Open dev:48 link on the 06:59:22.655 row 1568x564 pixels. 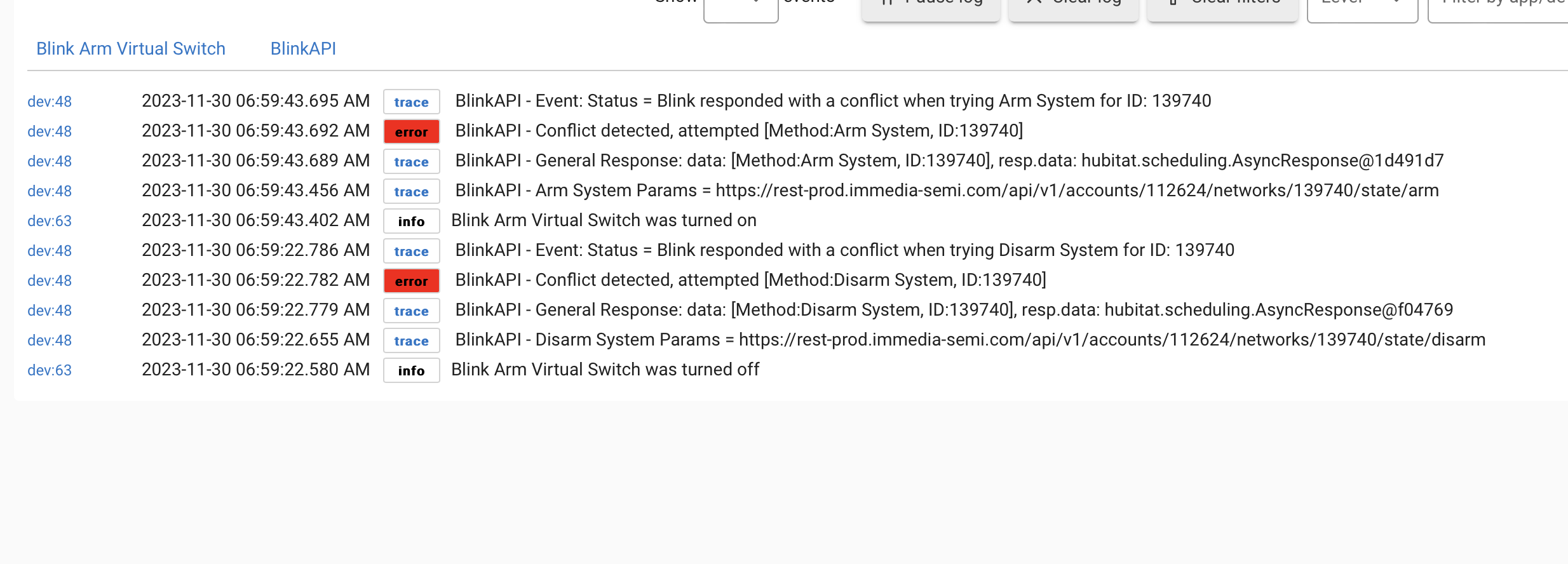pos(50,340)
